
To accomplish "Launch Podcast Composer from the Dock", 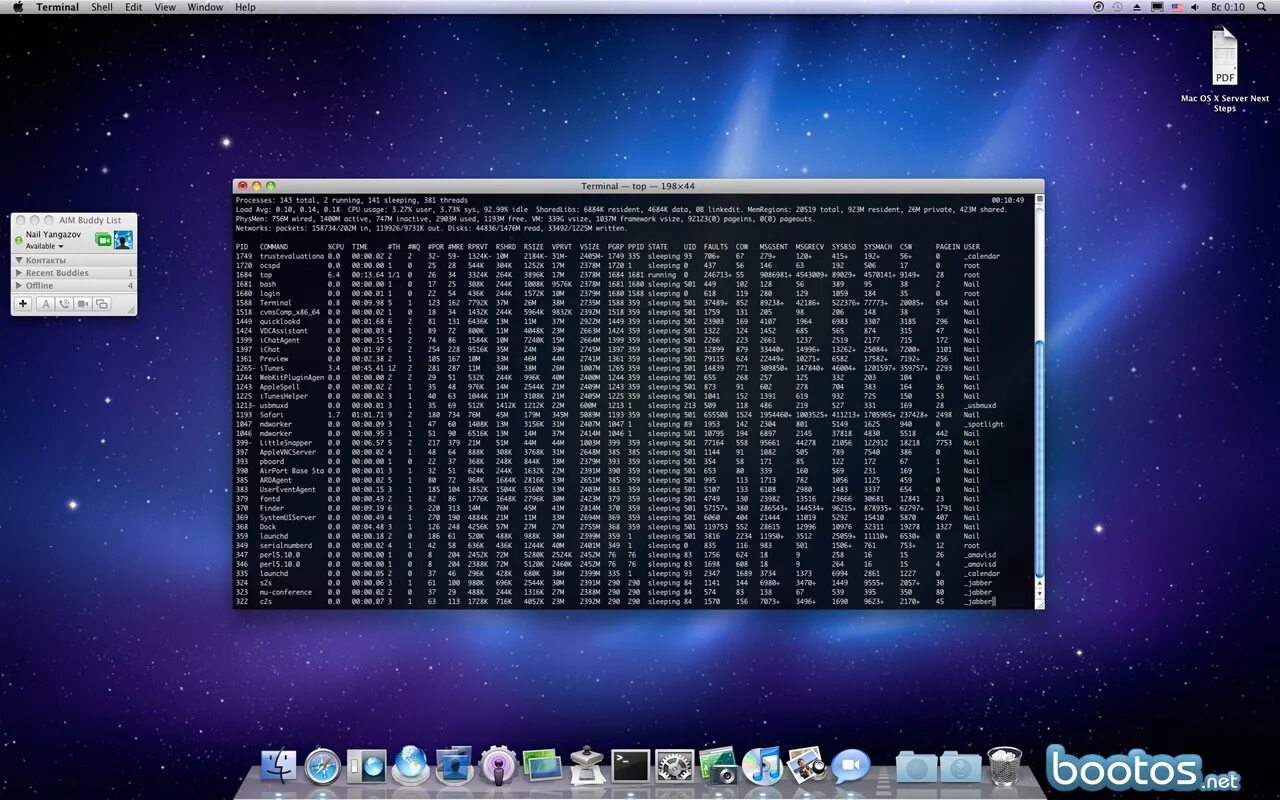I will [497, 767].
